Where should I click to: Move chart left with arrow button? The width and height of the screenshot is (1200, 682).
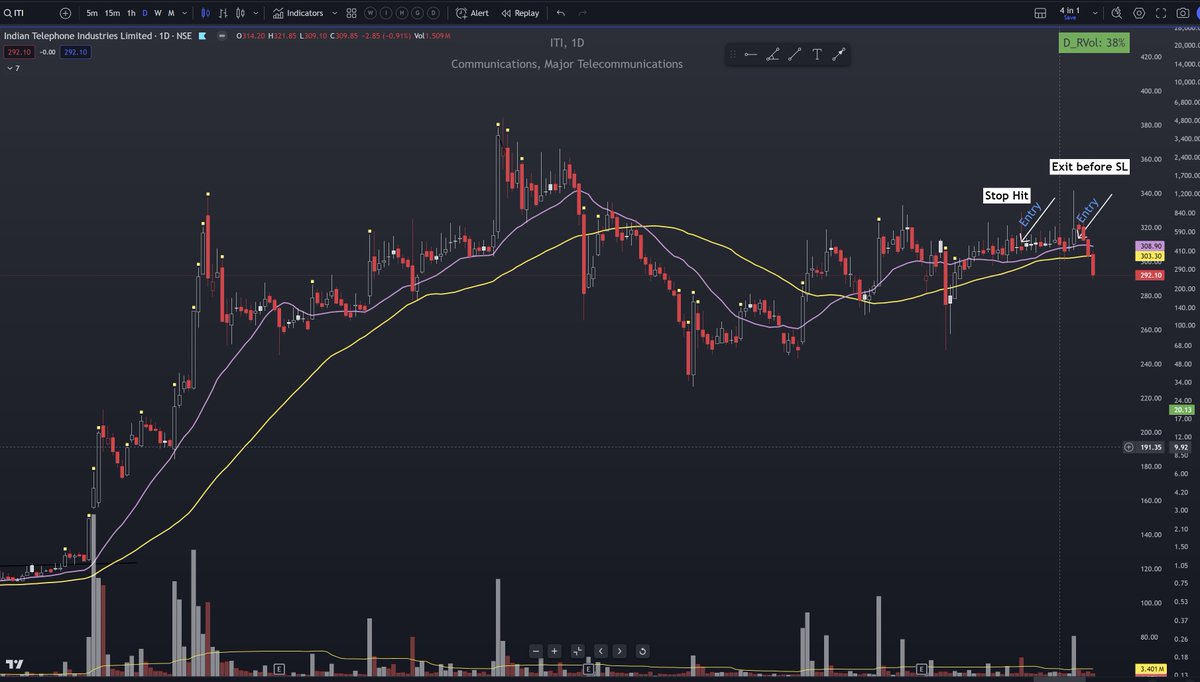point(600,651)
